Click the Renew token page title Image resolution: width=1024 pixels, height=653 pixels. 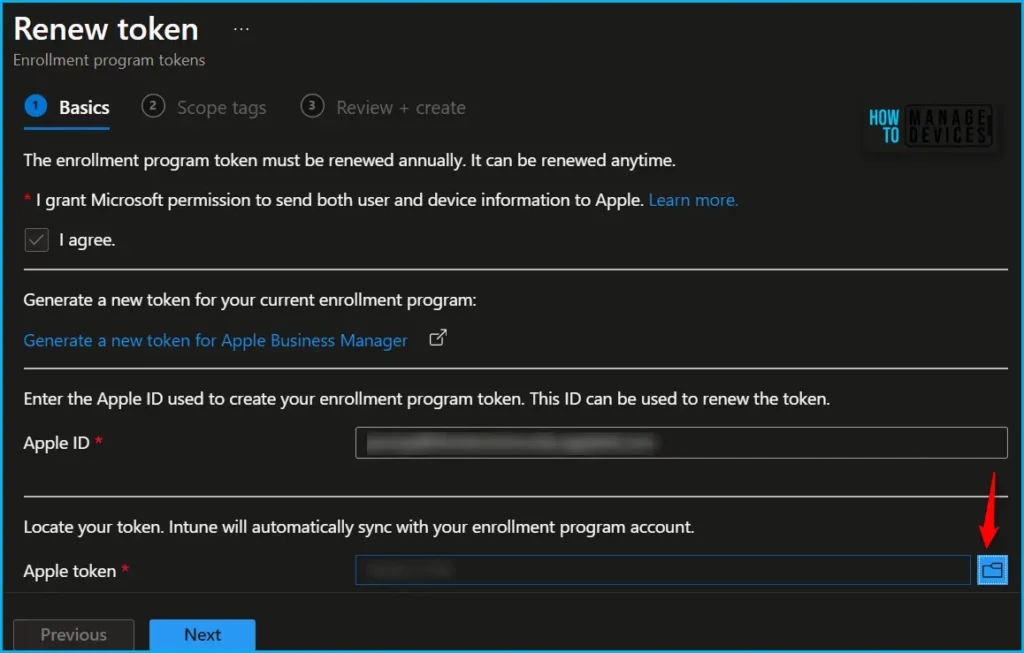click(106, 29)
